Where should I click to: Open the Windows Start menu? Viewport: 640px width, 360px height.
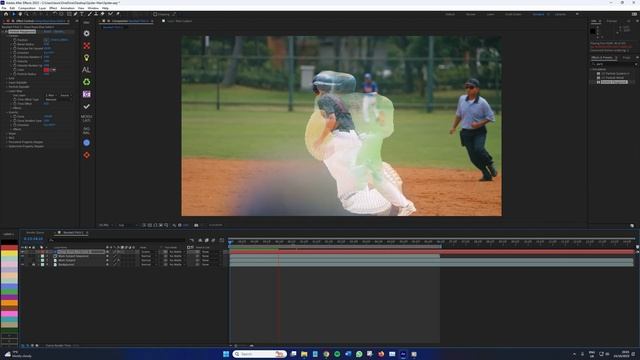pyautogui.click(x=226, y=354)
